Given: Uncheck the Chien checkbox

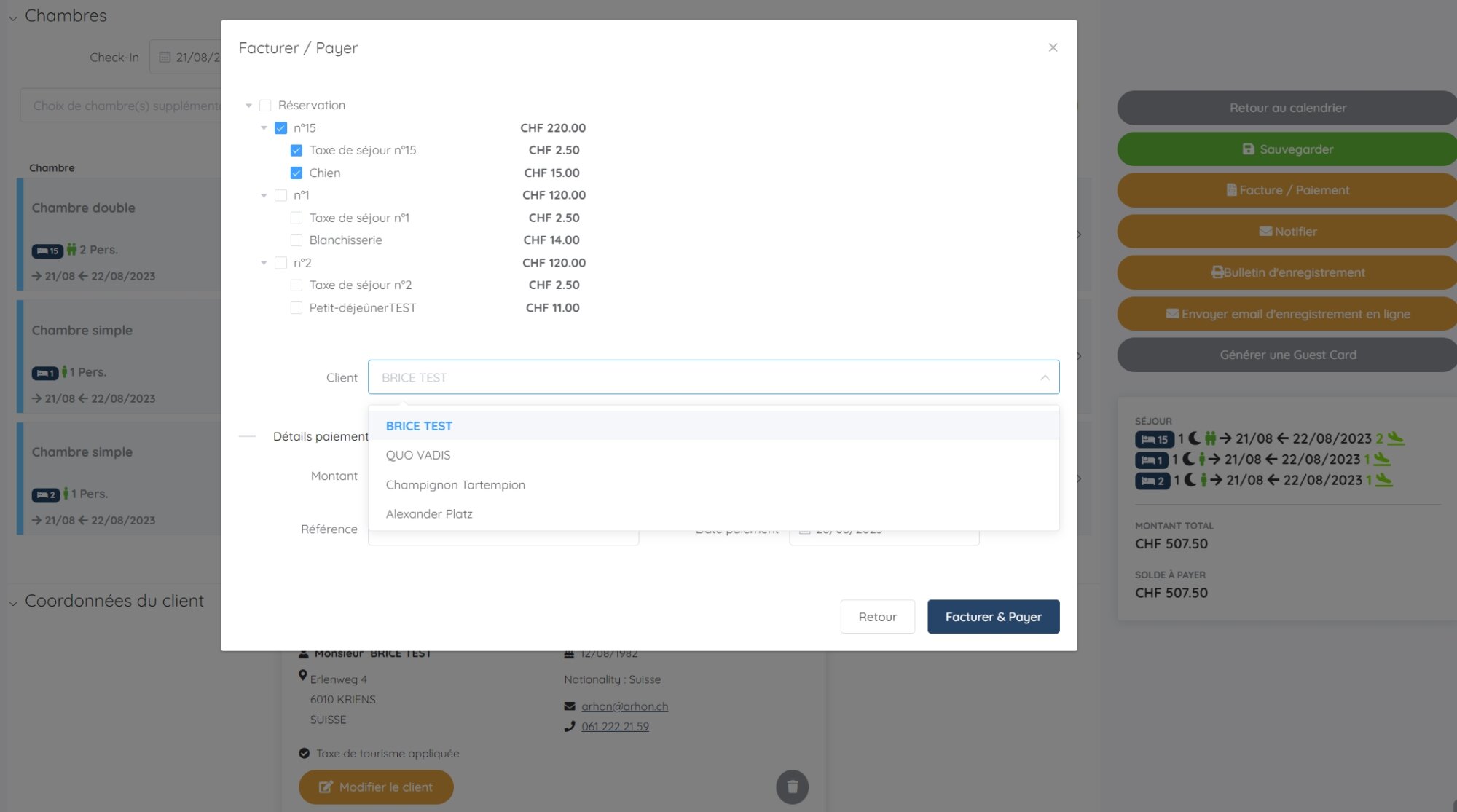Looking at the screenshot, I should 296,173.
